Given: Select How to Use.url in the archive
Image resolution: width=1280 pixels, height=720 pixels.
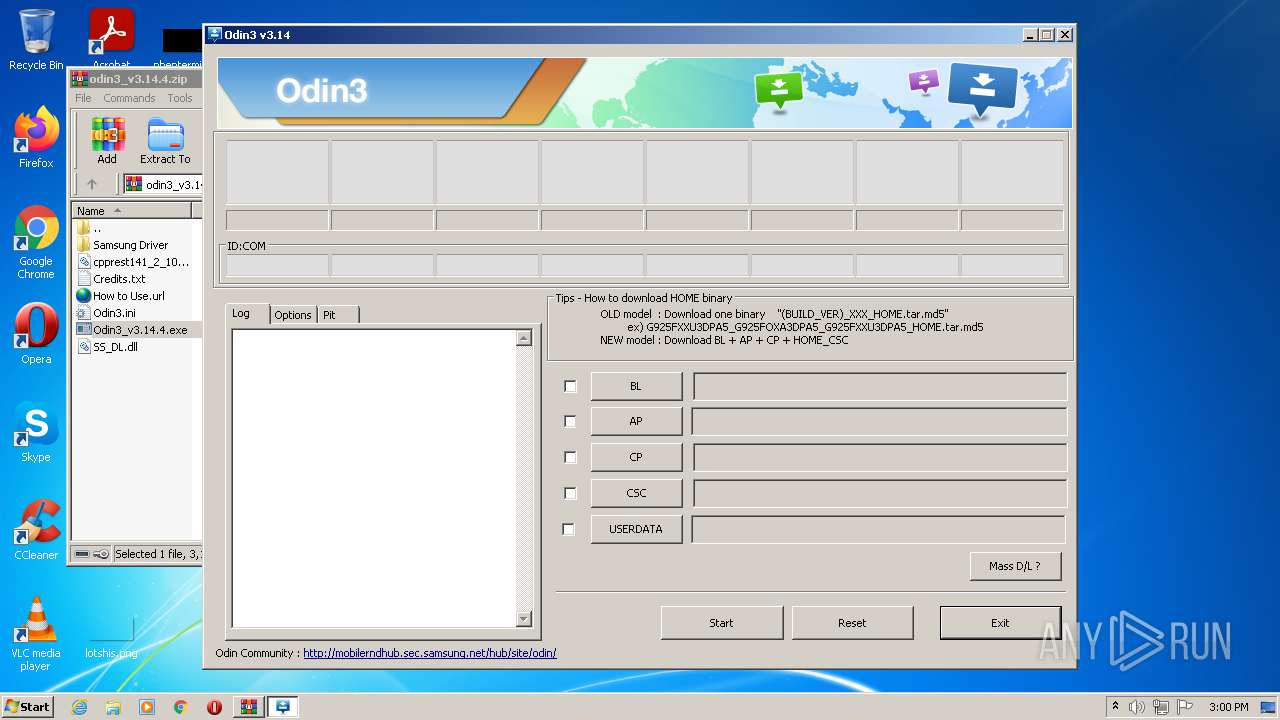Looking at the screenshot, I should click(x=121, y=296).
